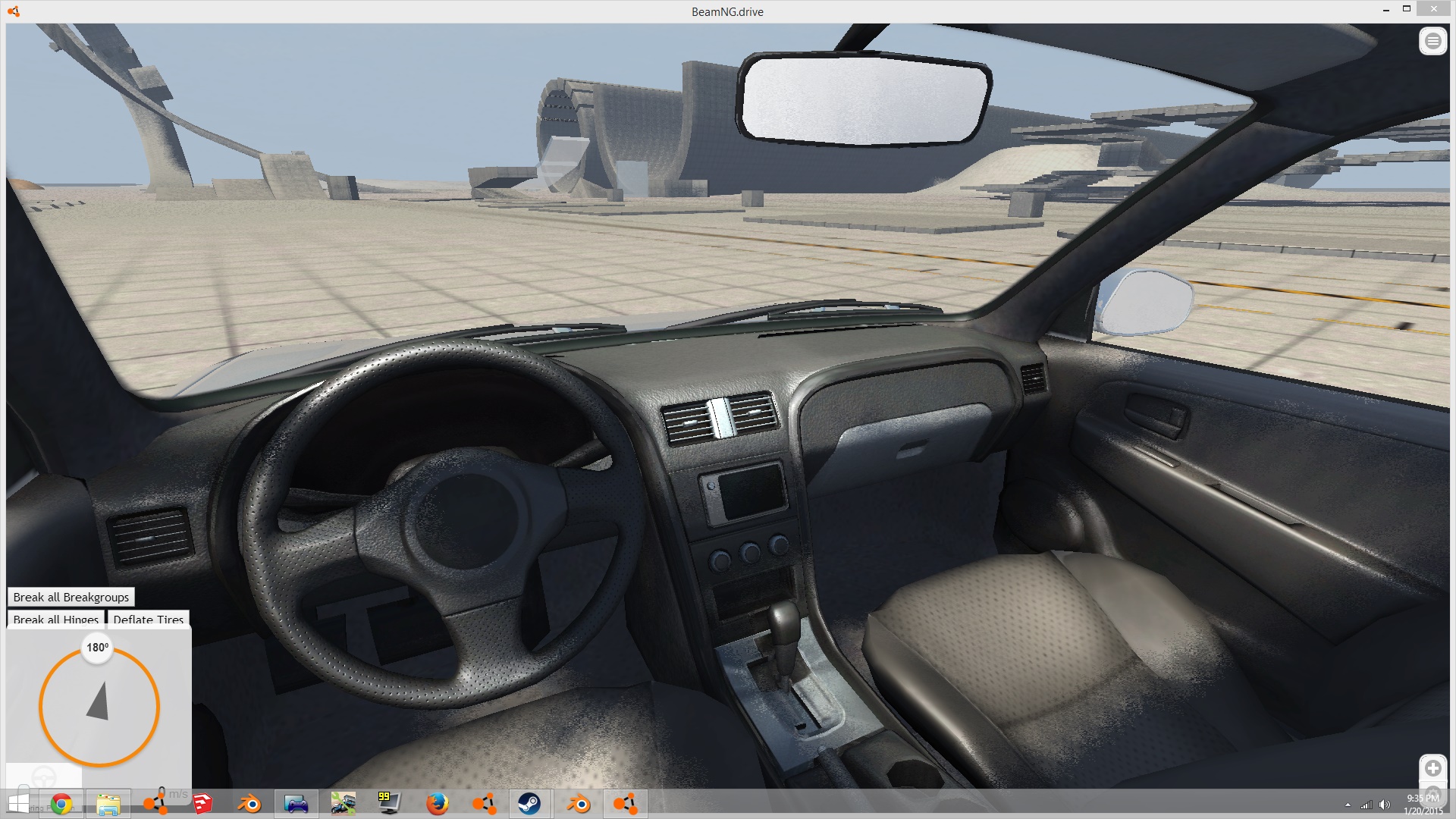Click the BeamNG title bar app icon
1456x819 pixels.
[x=14, y=11]
